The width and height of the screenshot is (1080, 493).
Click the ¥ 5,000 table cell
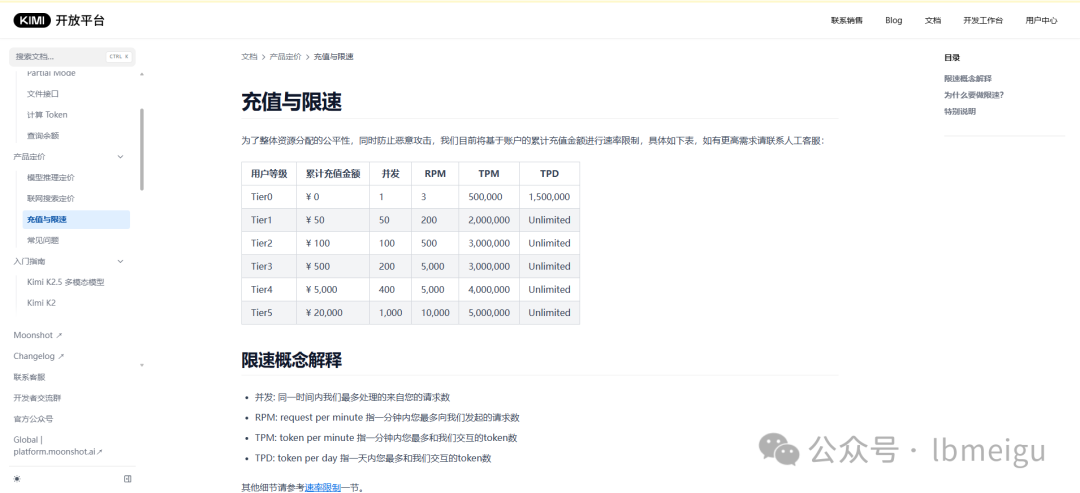pos(333,290)
